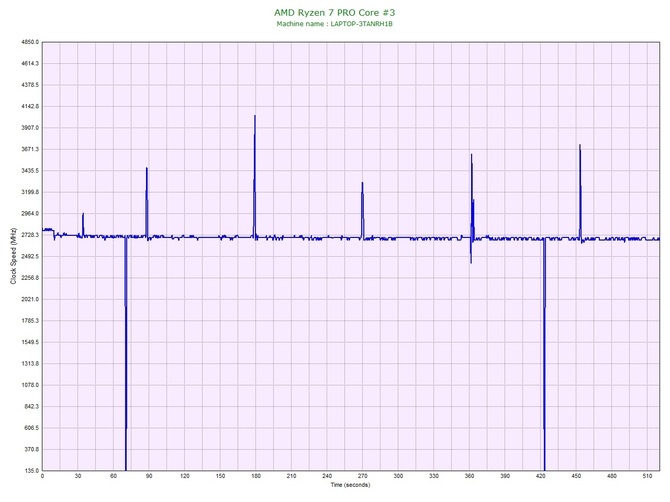Click the 2964.0 y-axis value

pos(30,214)
